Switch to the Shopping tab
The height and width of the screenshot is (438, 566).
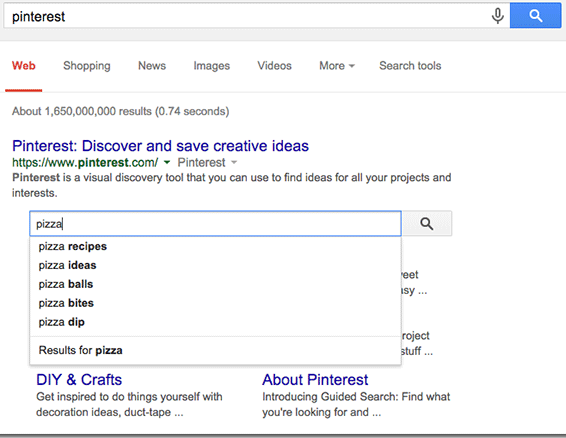pos(87,66)
